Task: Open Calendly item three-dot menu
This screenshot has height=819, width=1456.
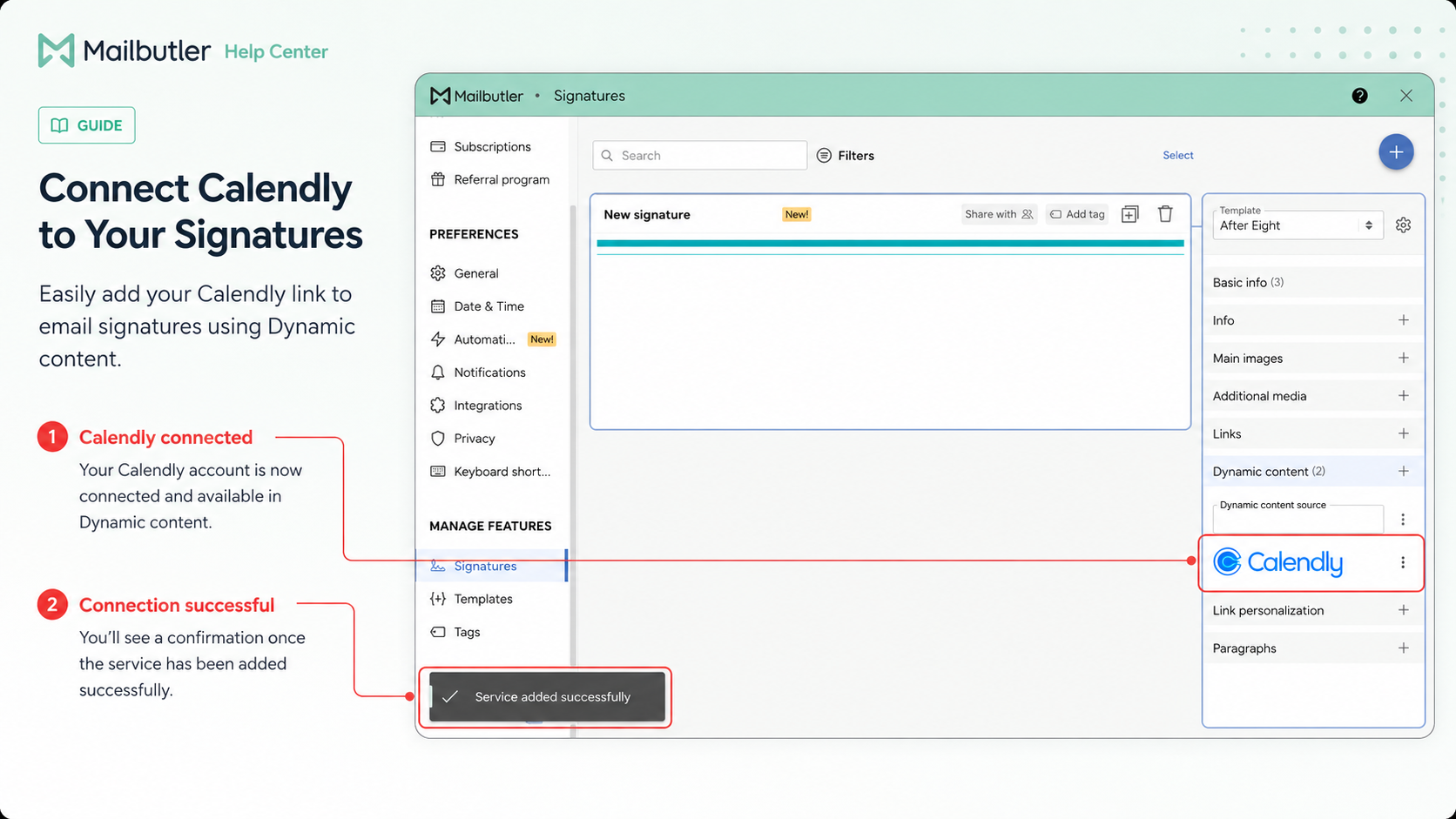Action: 1403,562
